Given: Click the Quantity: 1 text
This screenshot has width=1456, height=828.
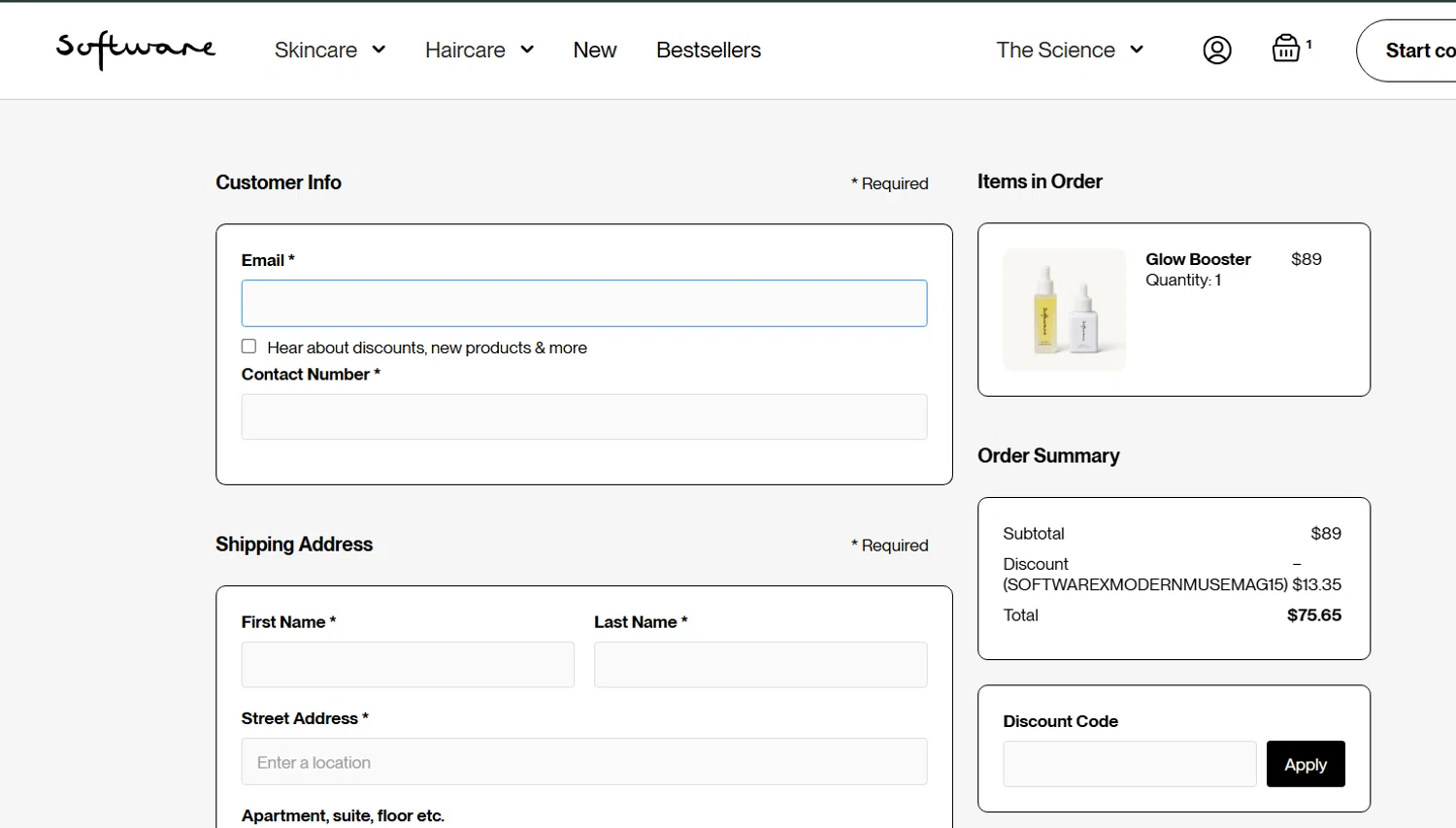Looking at the screenshot, I should pos(1183,281).
